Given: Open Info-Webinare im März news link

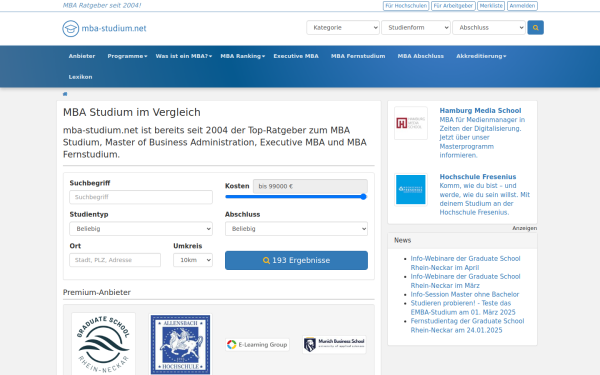Looking at the screenshot, I should [465, 281].
